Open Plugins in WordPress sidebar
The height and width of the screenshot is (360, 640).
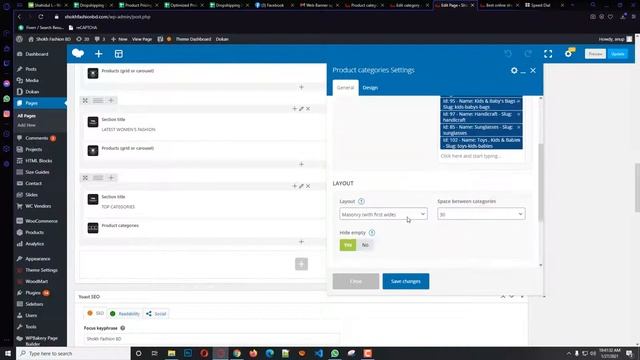pyautogui.click(x=33, y=293)
